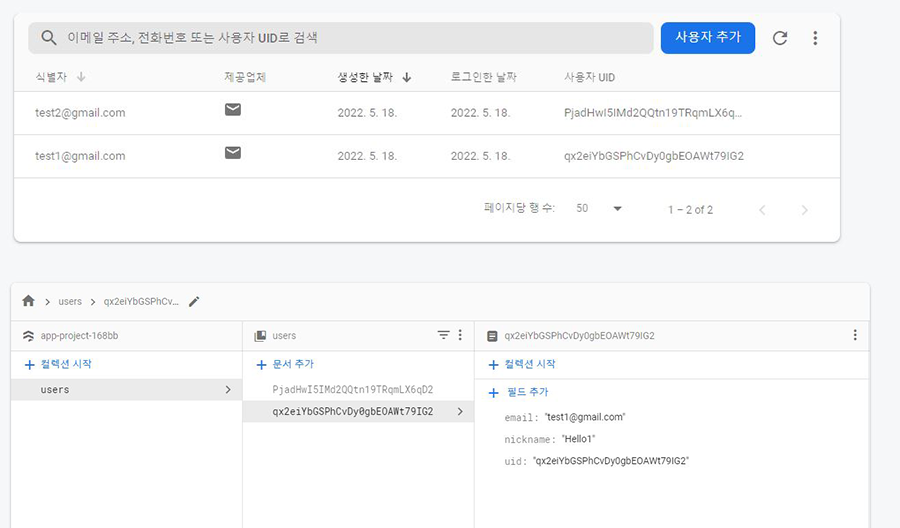This screenshot has height=528, width=900.
Task: Refresh the user list
Action: pyautogui.click(x=779, y=38)
